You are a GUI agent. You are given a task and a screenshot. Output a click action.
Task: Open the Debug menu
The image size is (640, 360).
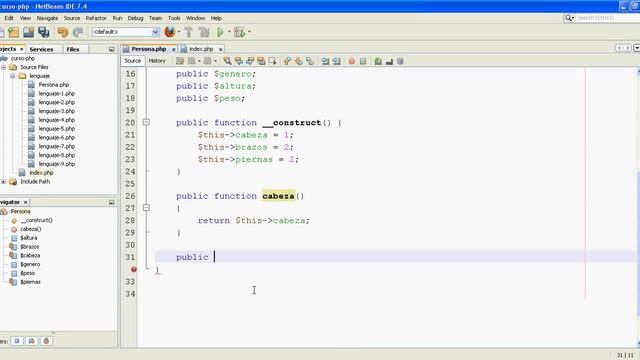[x=136, y=18]
